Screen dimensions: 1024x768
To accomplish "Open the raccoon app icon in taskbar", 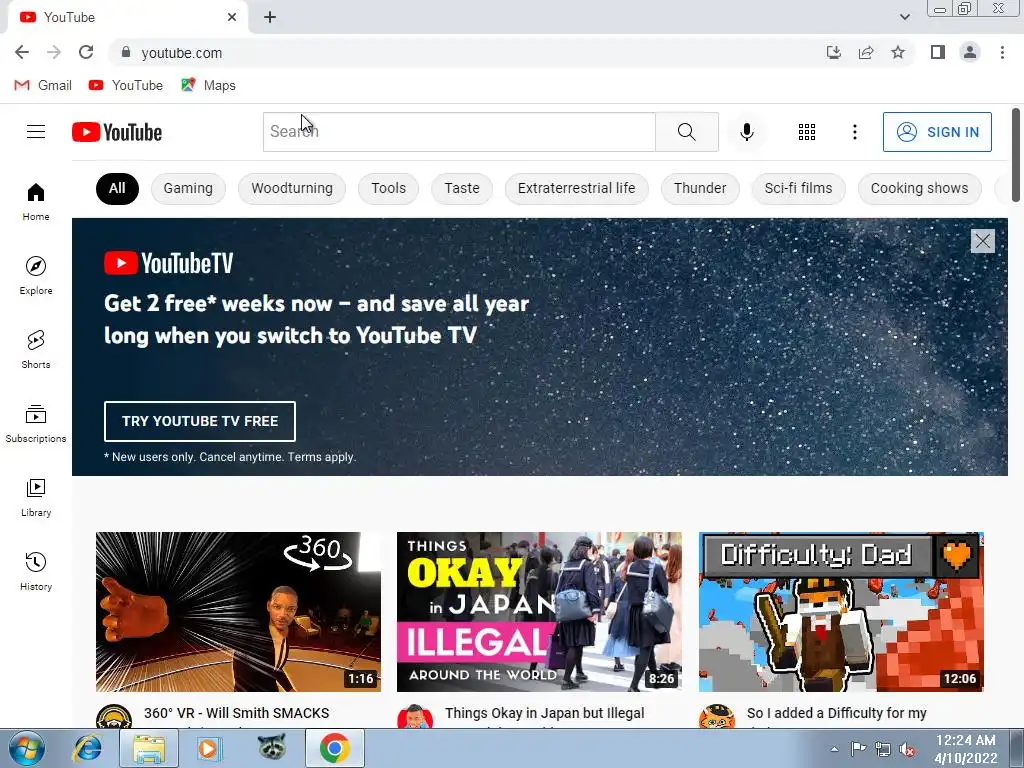I will pyautogui.click(x=272, y=748).
